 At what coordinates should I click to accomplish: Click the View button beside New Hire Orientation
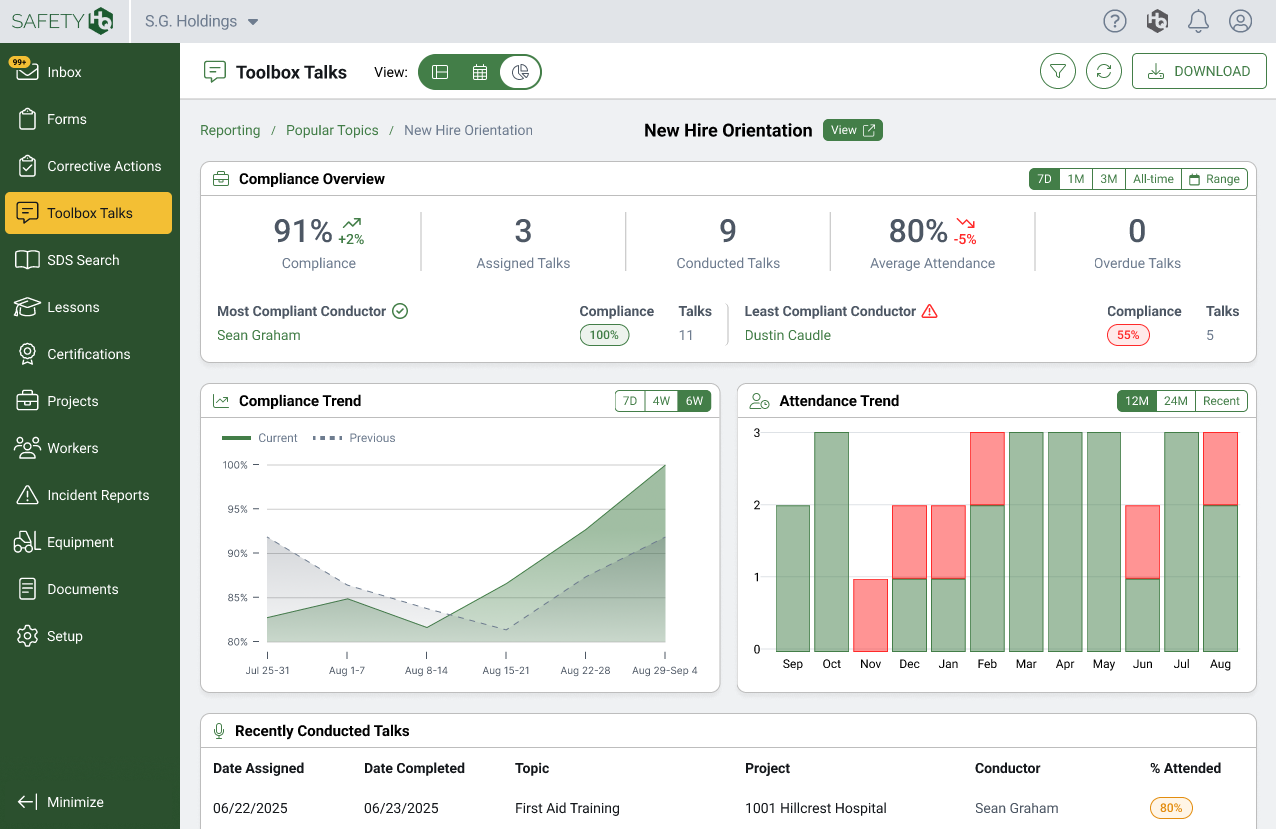853,130
